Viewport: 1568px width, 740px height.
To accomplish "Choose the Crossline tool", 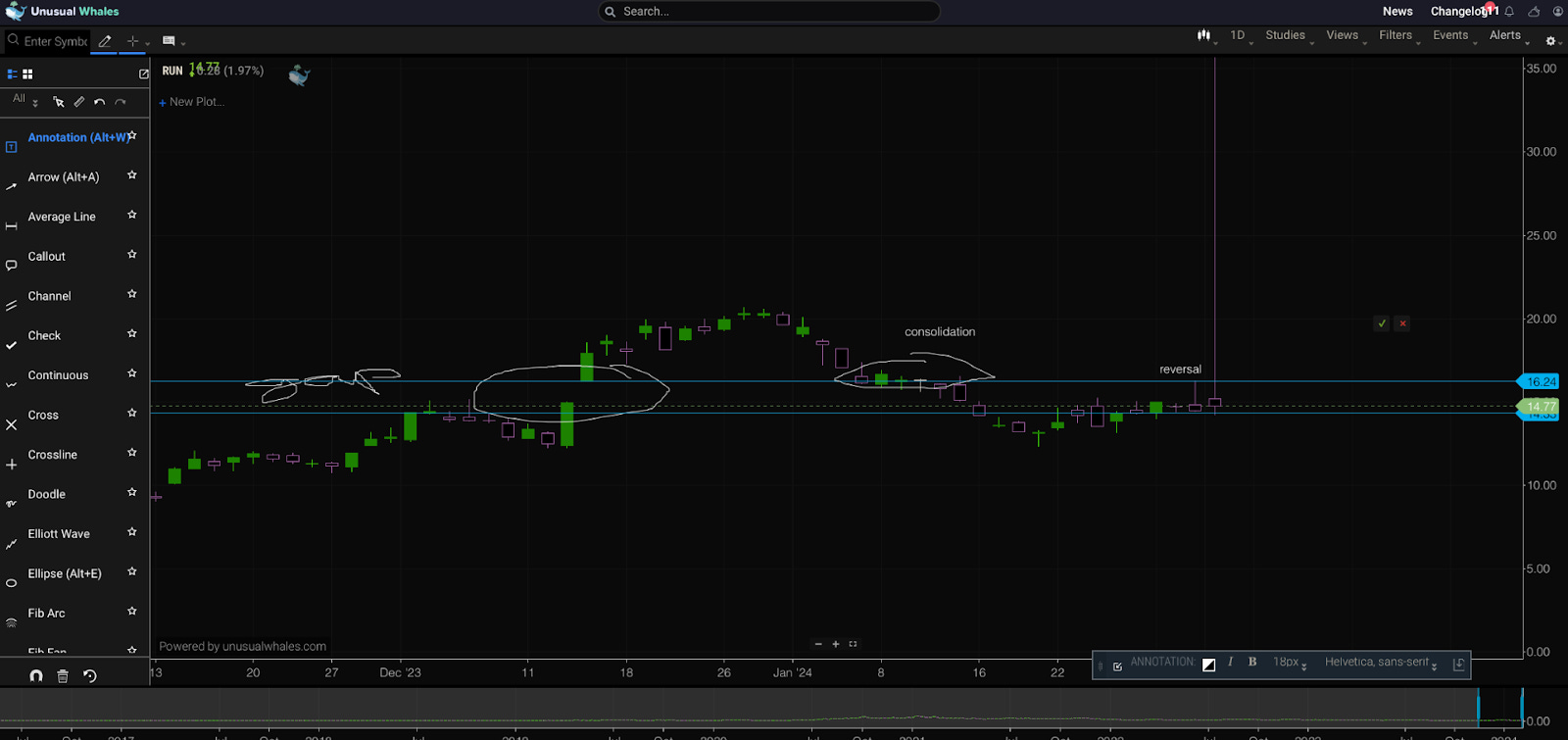I will point(53,455).
